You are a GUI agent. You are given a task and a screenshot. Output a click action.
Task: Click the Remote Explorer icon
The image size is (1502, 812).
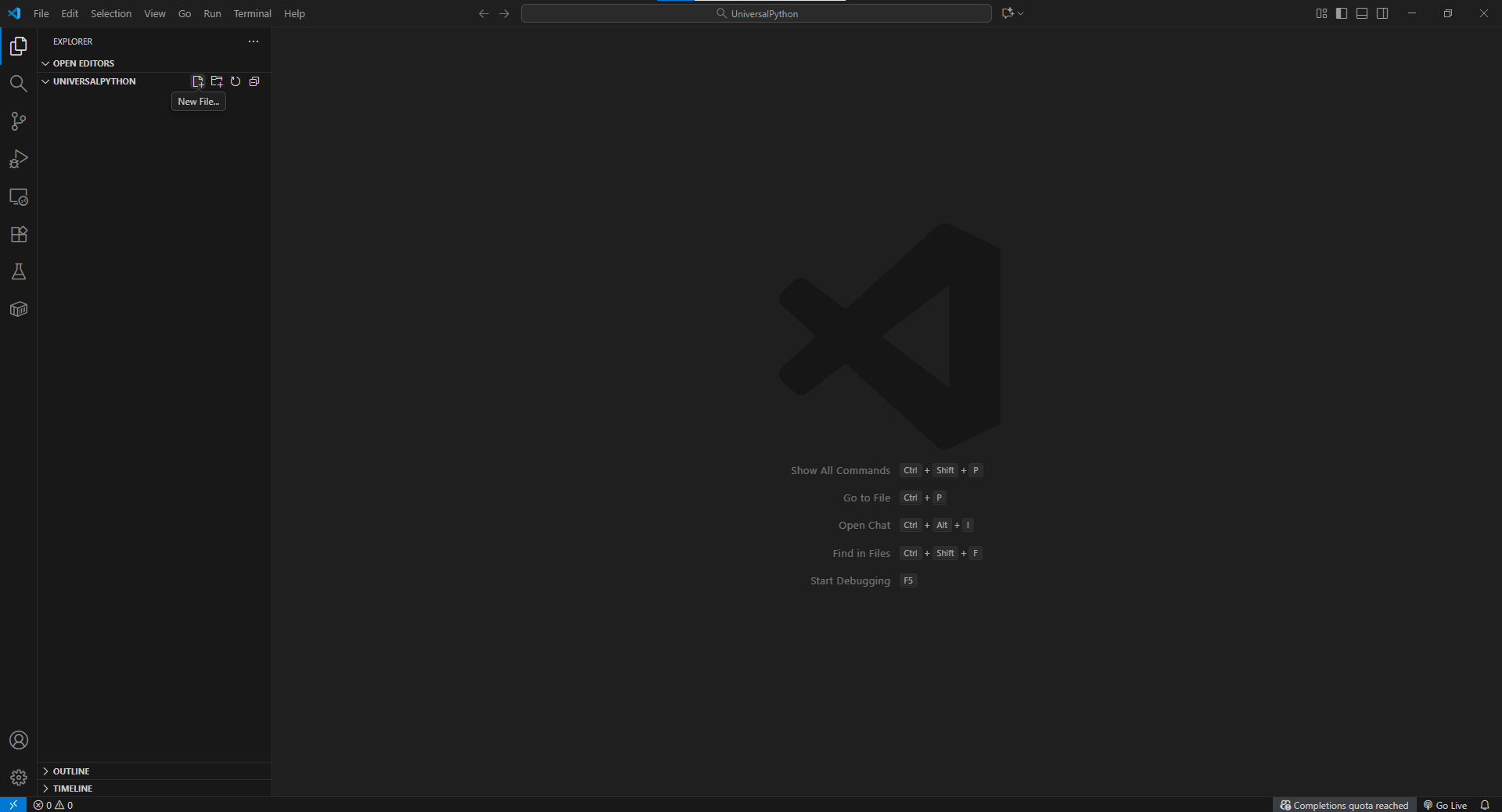point(18,196)
